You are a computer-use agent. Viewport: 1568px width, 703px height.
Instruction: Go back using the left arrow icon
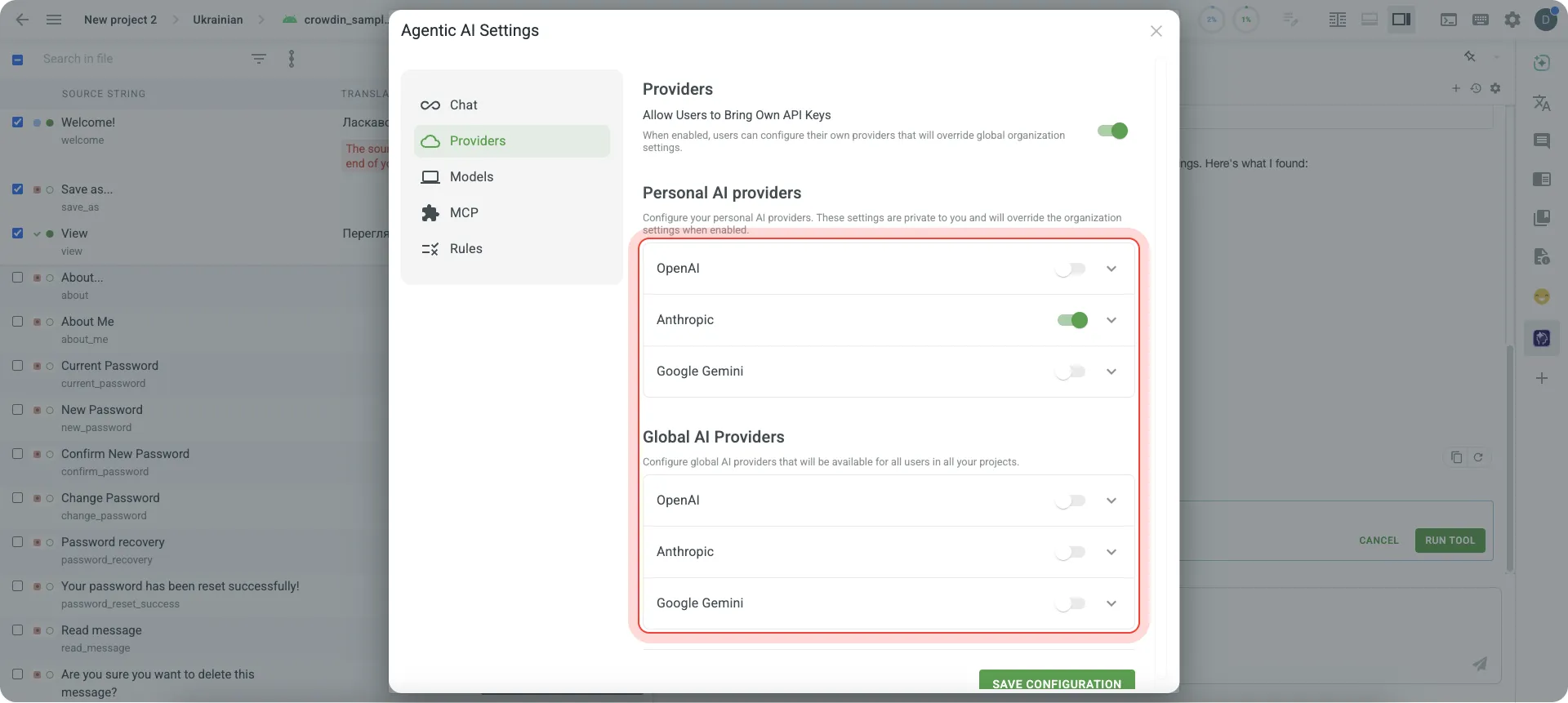pyautogui.click(x=22, y=20)
